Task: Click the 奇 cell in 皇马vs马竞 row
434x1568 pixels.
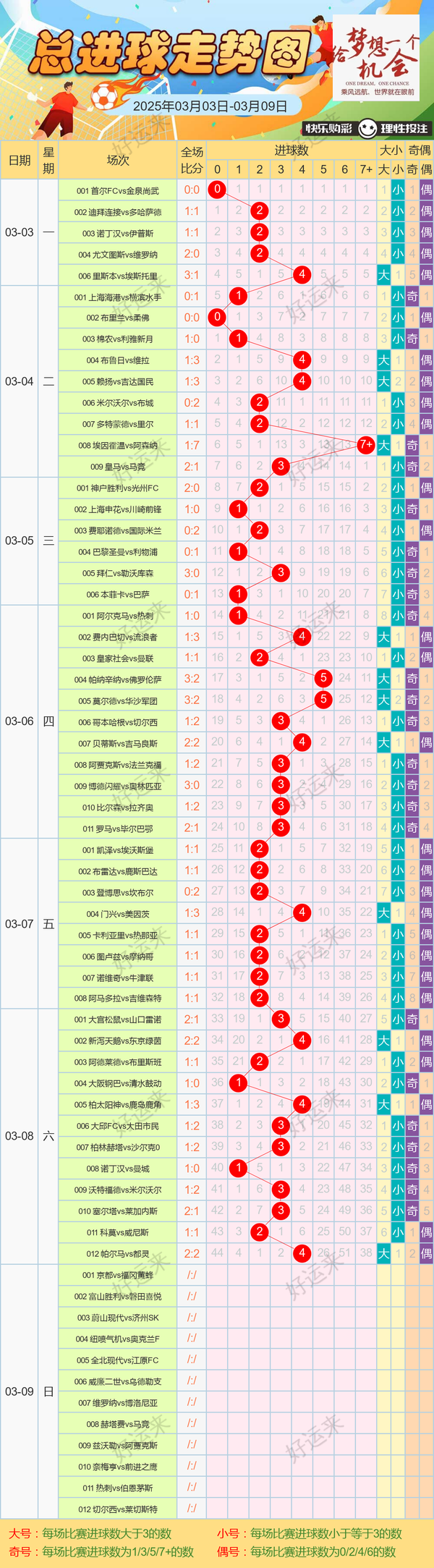Action: [412, 467]
